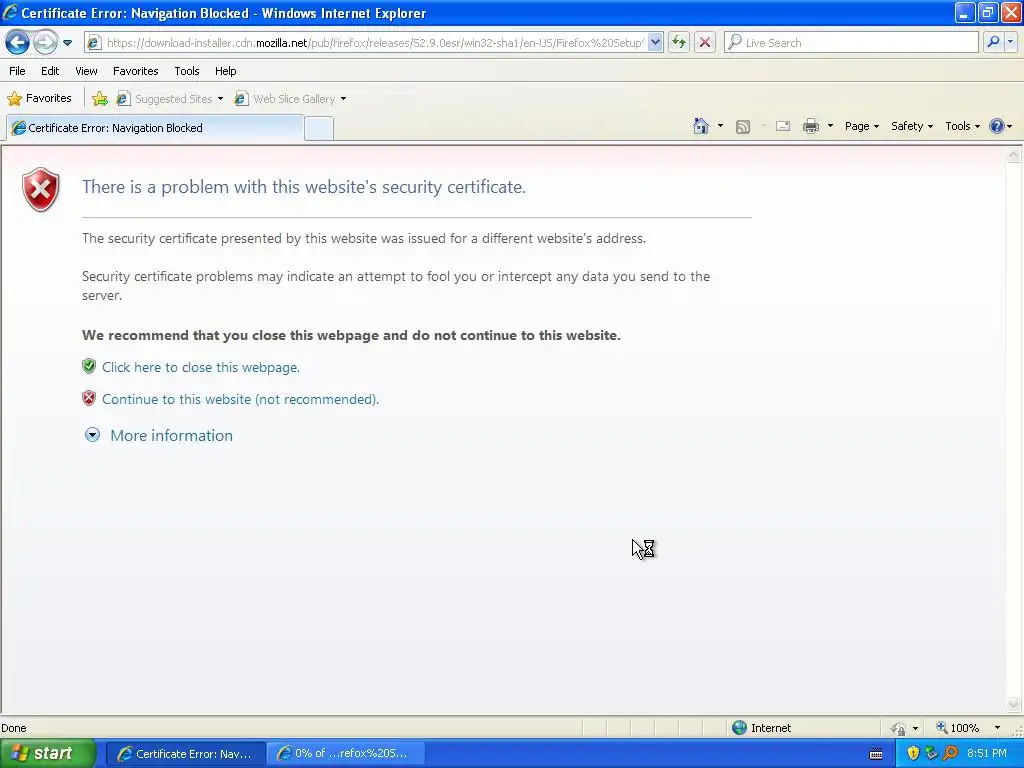The image size is (1024, 768).
Task: Click the search magnifier button
Action: (x=993, y=42)
